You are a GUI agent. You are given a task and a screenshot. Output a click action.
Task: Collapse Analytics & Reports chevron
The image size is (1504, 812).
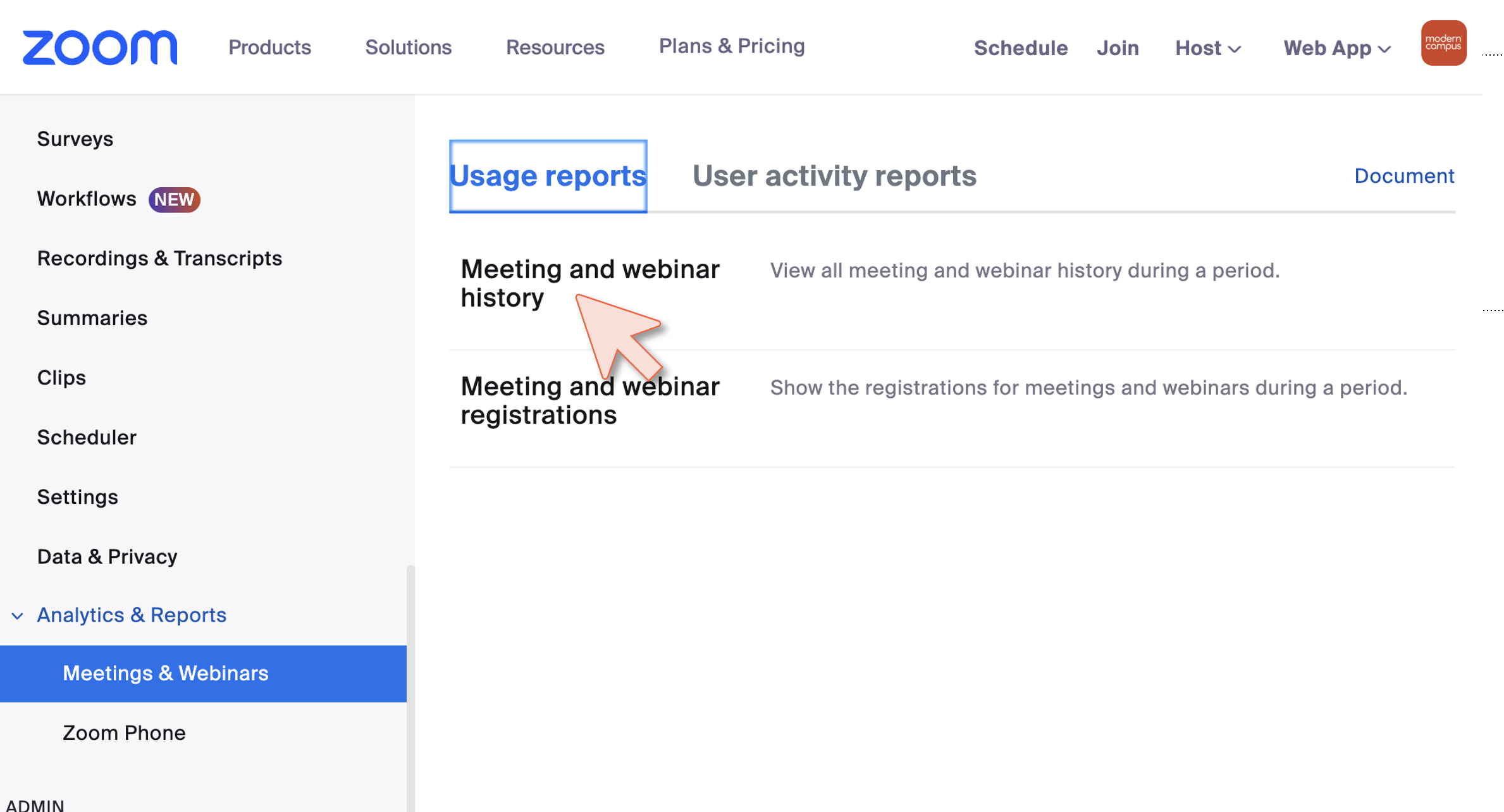(17, 615)
